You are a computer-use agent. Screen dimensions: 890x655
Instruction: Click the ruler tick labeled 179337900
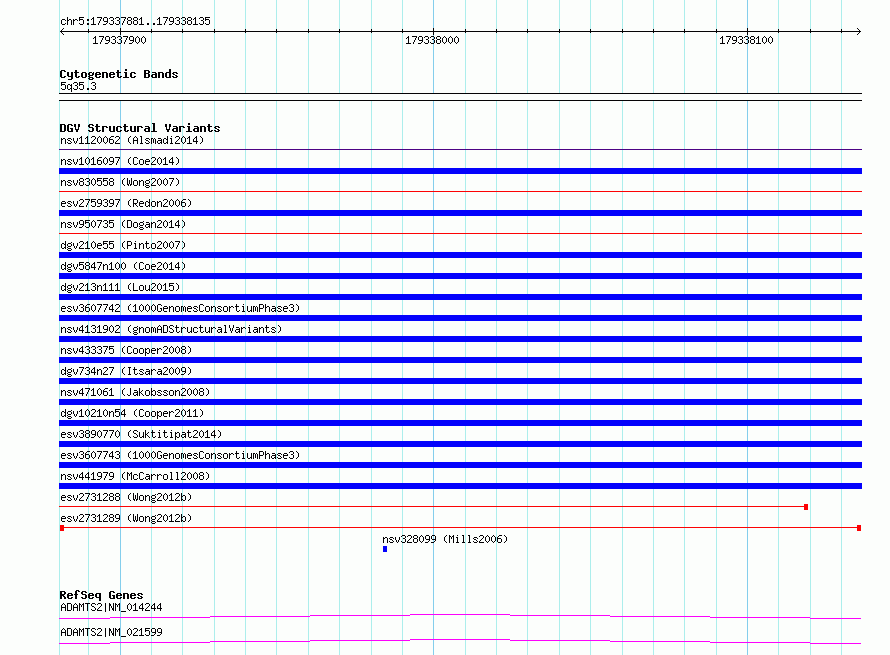pyautogui.click(x=119, y=40)
